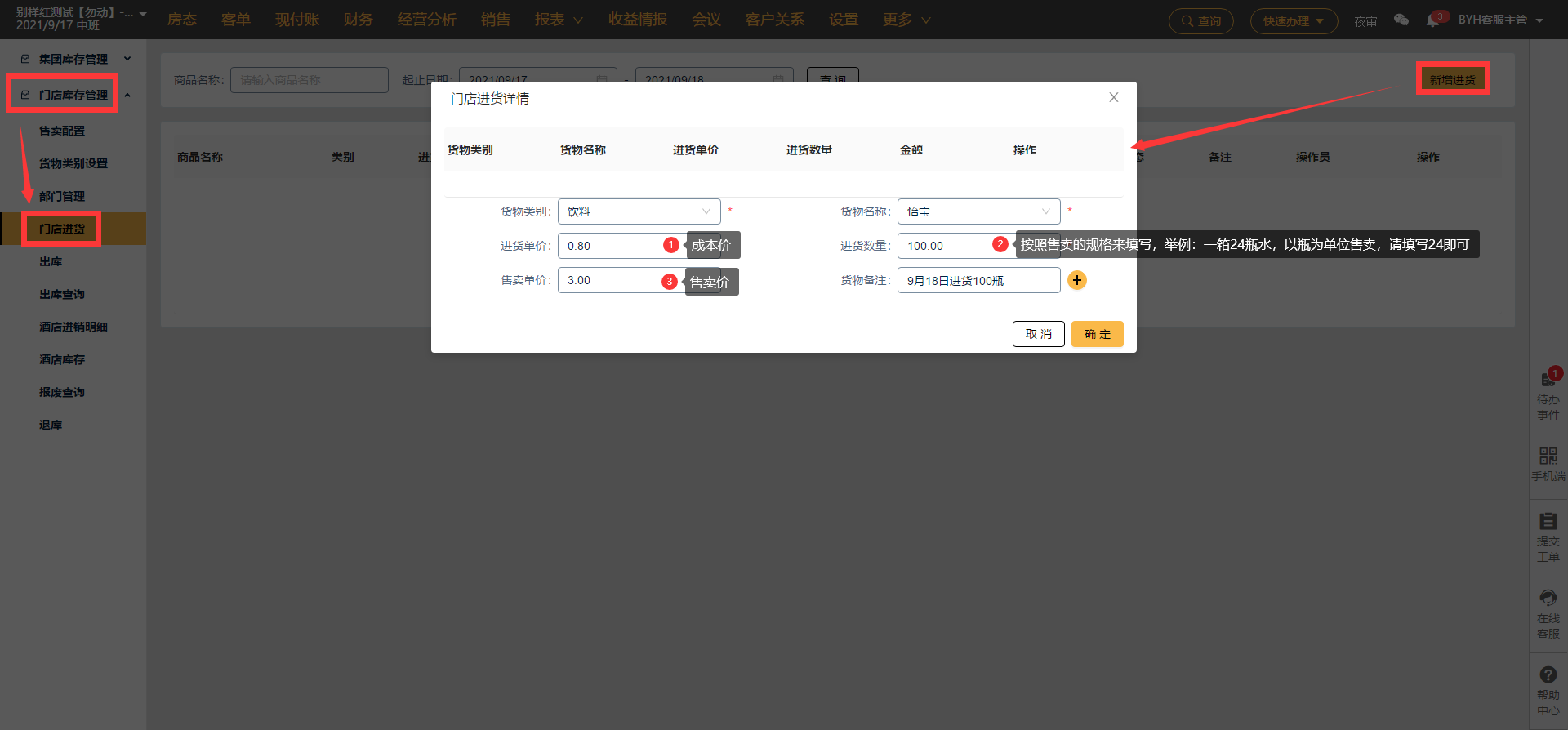Click the 售卖单价 input field
1568x730 pixels.
click(639, 280)
